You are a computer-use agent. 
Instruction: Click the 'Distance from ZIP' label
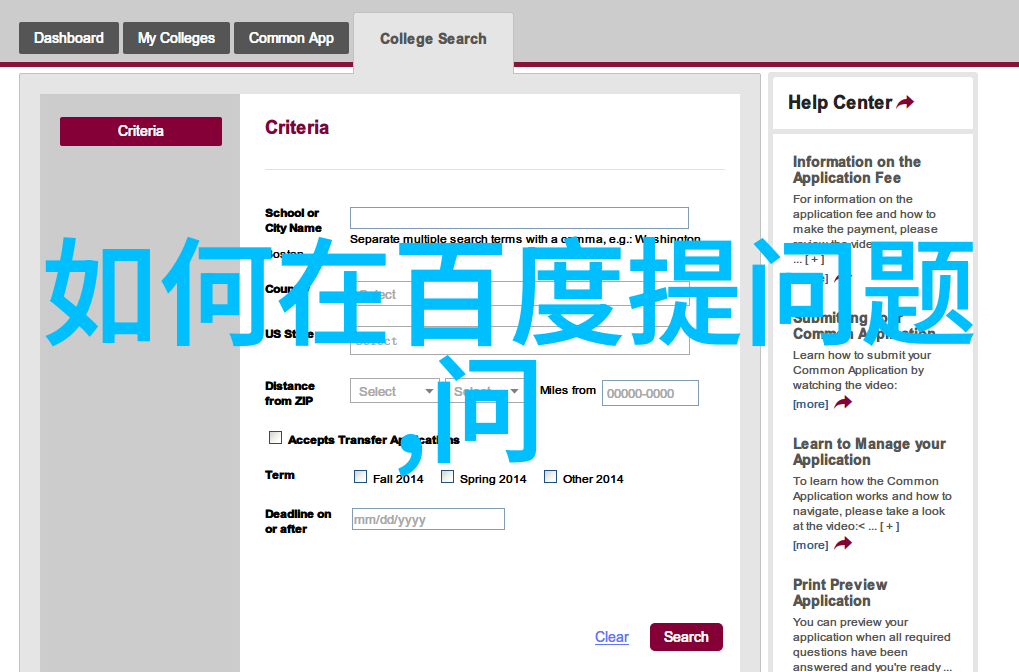tap(289, 393)
